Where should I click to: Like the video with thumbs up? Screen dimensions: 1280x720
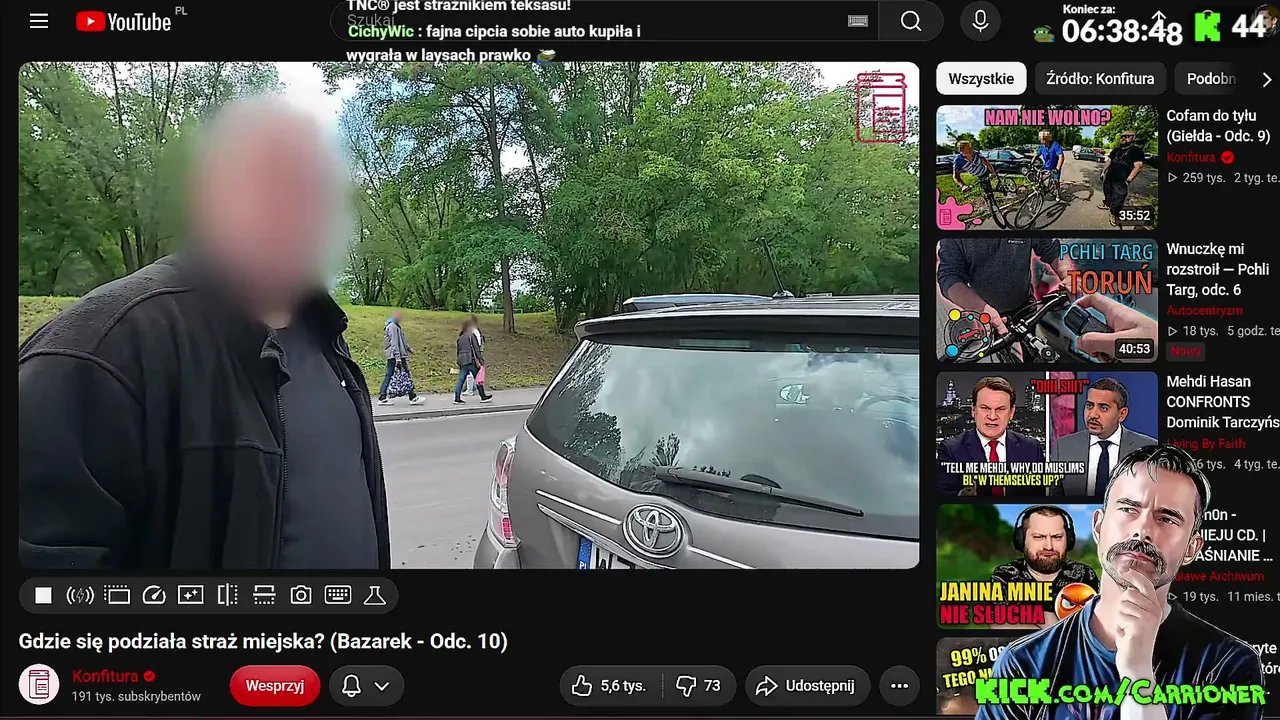click(609, 686)
